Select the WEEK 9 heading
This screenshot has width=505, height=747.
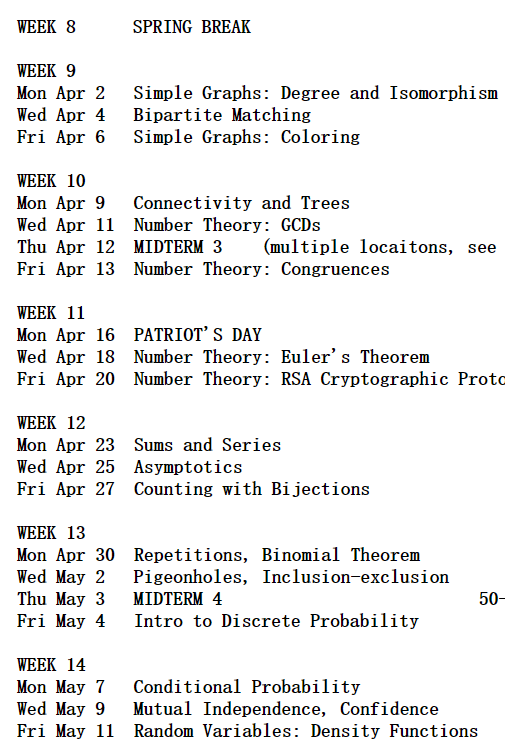46,71
